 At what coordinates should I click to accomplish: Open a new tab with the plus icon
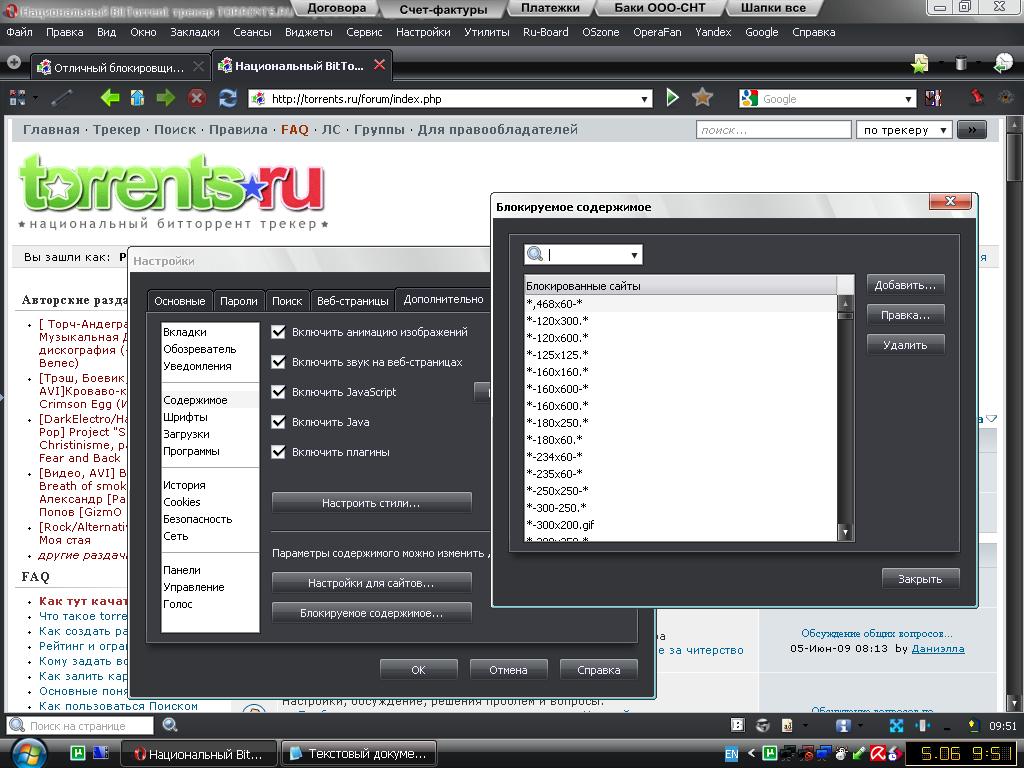pos(14,63)
